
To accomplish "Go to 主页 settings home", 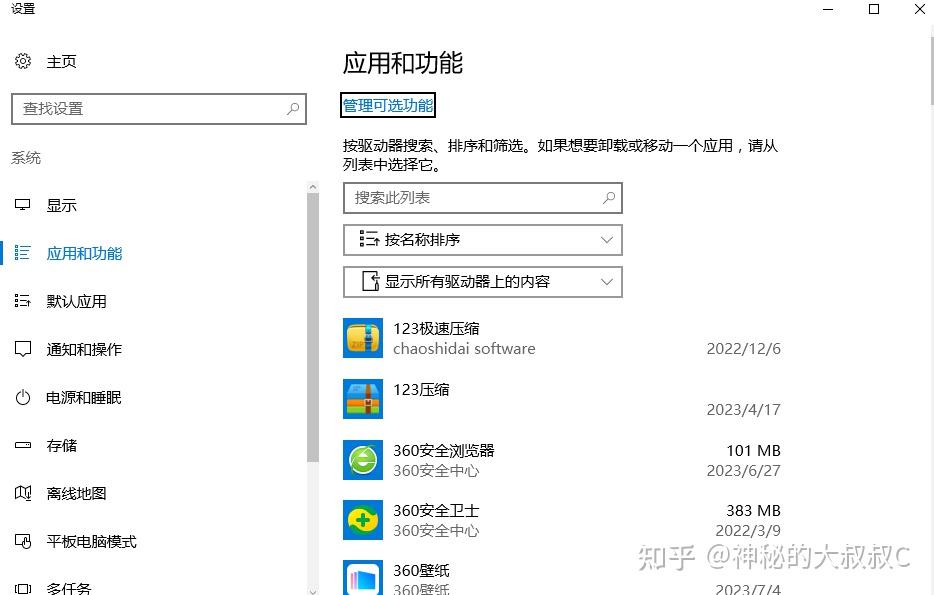I will click(61, 61).
